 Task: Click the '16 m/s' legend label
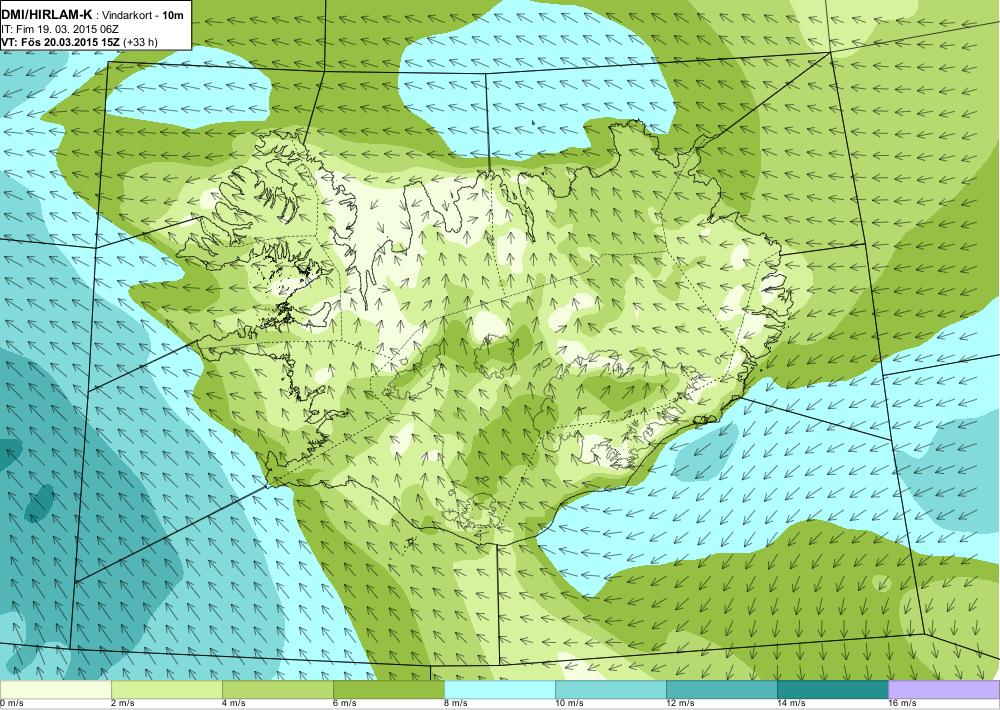(902, 704)
